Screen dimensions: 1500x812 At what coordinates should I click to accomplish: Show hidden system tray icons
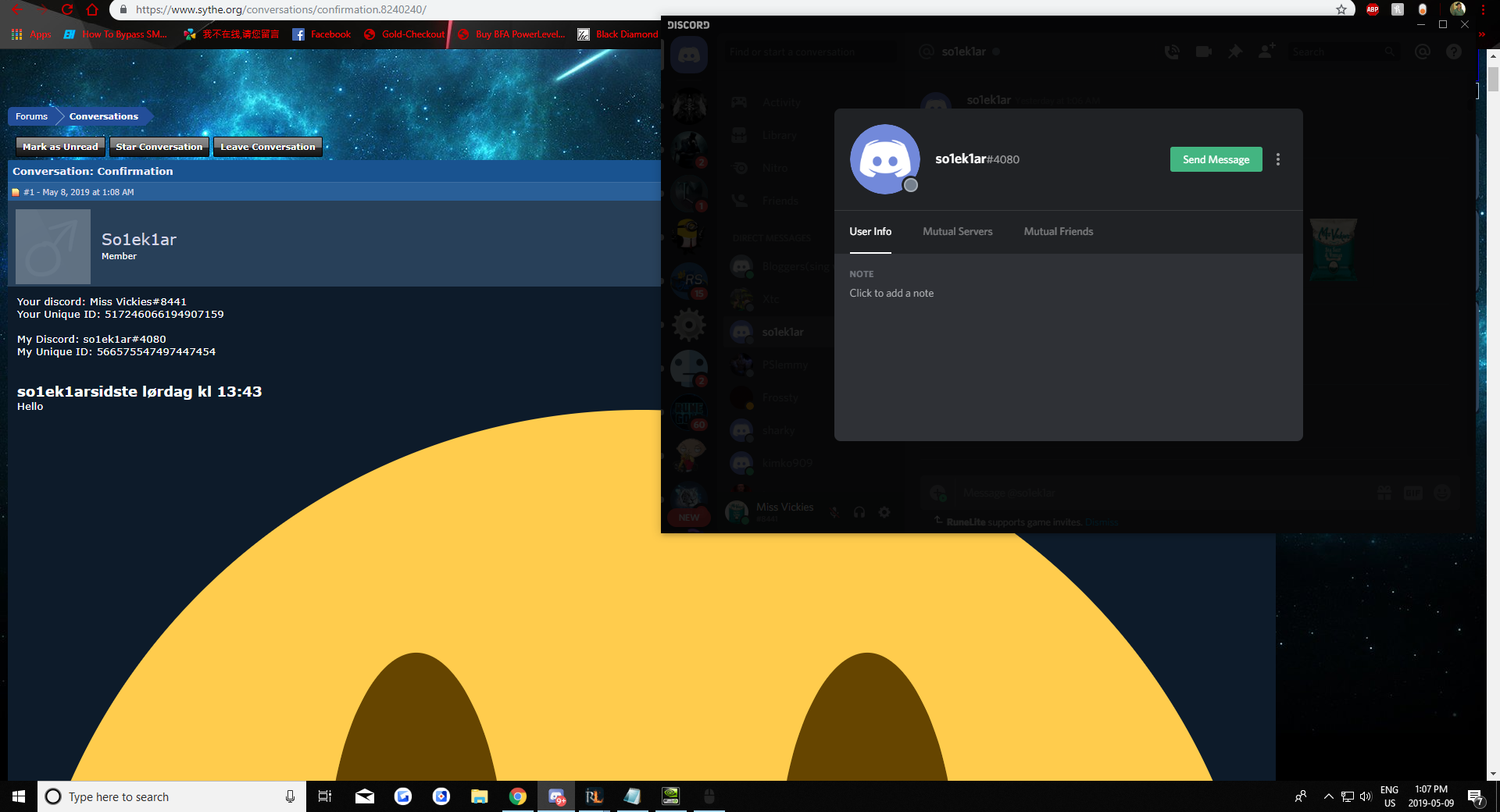pyautogui.click(x=1328, y=796)
